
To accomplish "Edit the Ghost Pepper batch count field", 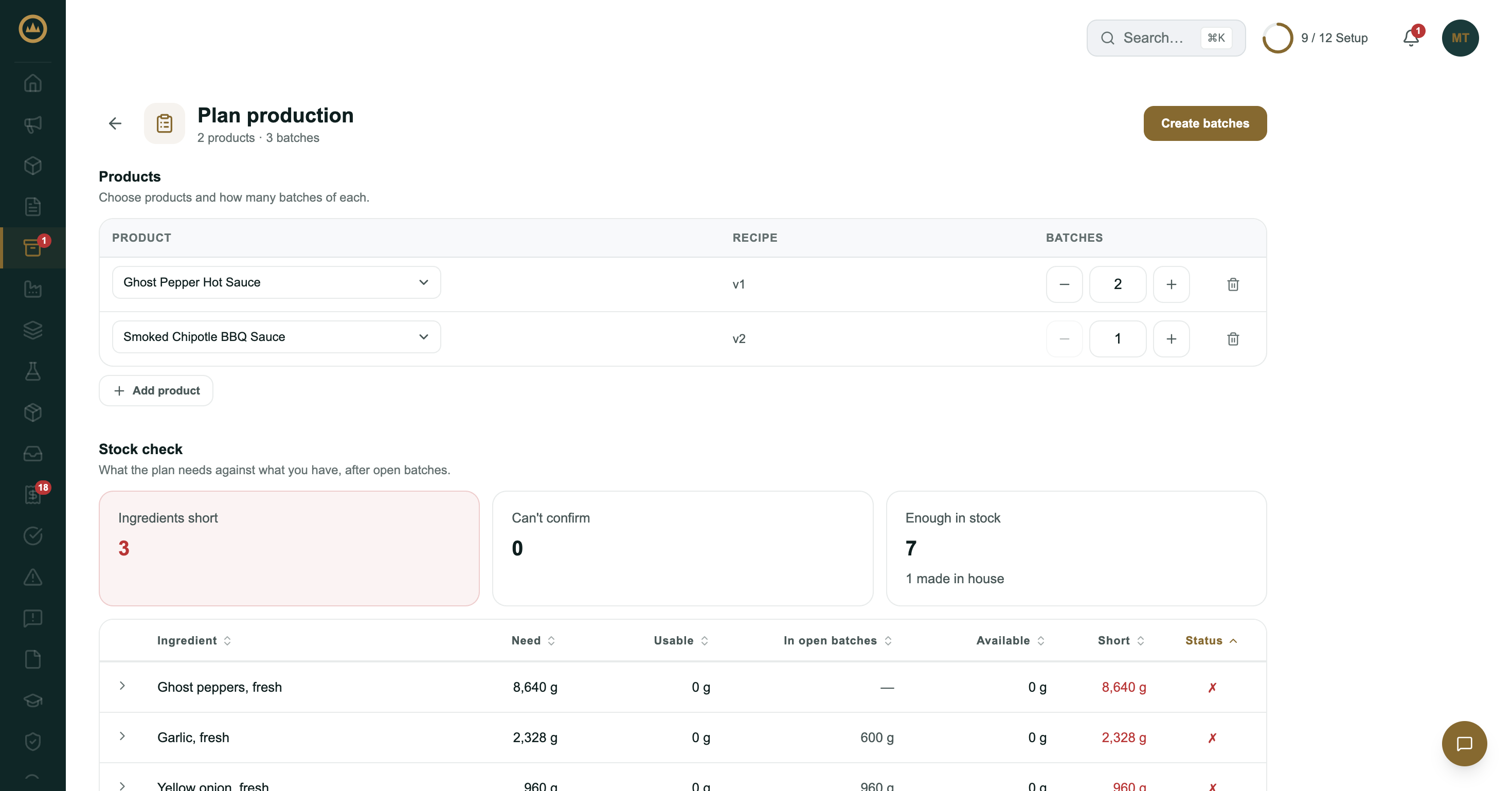I will (1118, 284).
